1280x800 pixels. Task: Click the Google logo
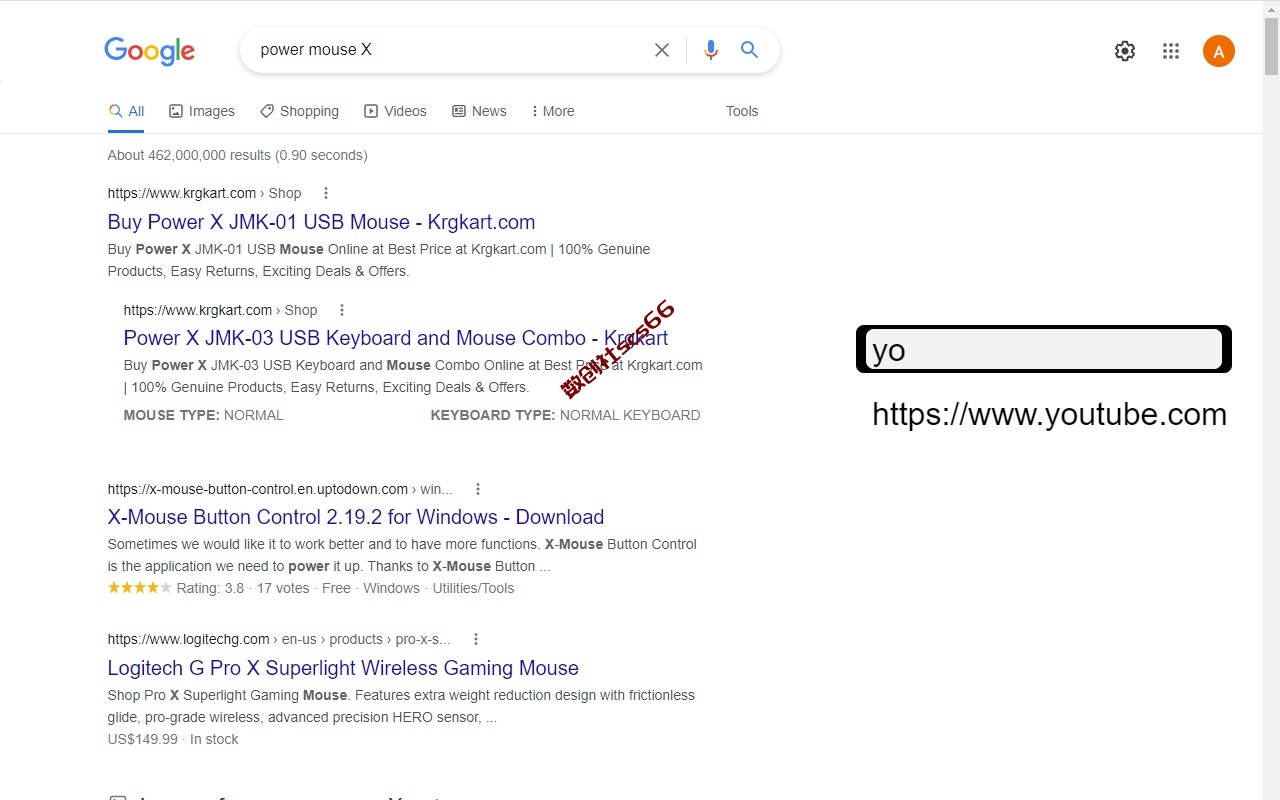pos(149,51)
